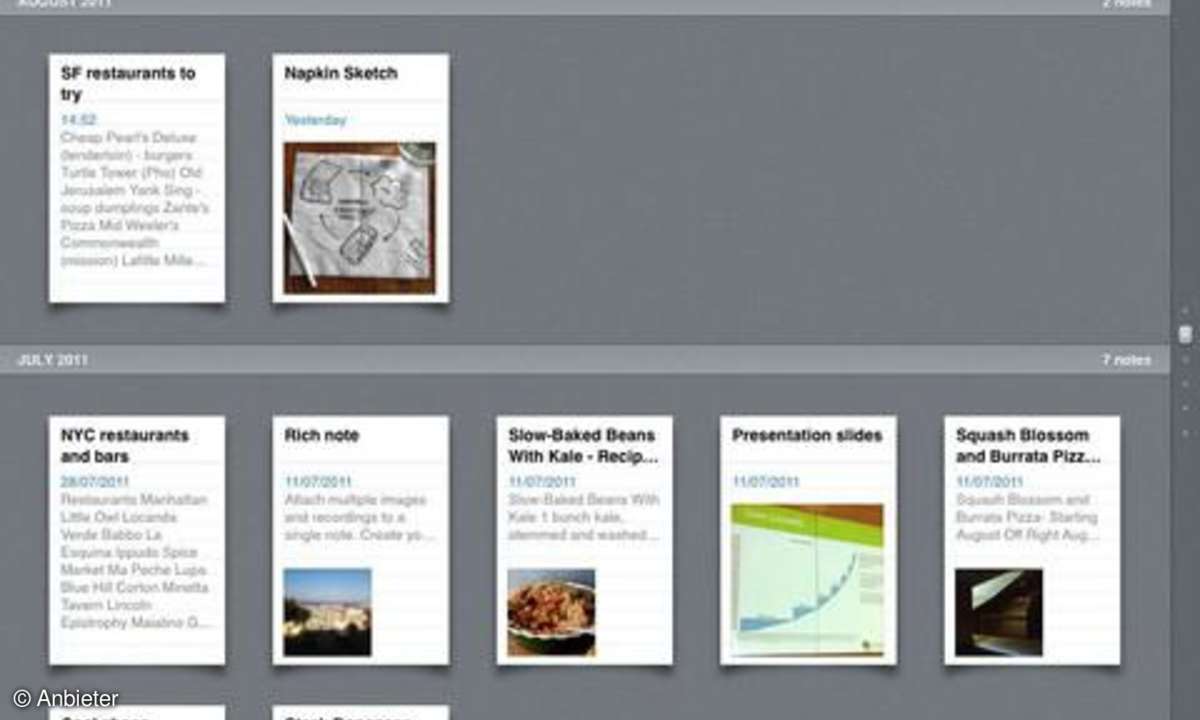Image resolution: width=1200 pixels, height=720 pixels.
Task: Open the Rich note card
Action: (361, 540)
